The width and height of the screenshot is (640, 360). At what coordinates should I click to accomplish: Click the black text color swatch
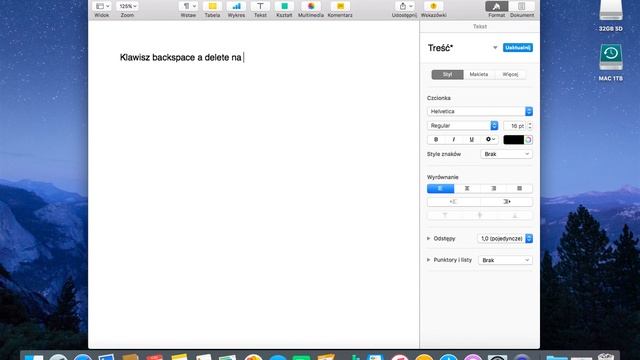pyautogui.click(x=513, y=140)
